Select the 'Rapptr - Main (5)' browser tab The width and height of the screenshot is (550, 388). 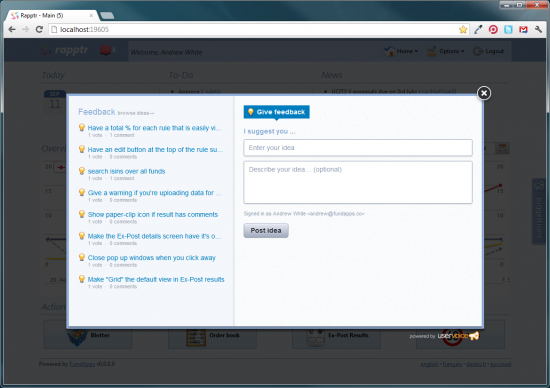coord(51,15)
